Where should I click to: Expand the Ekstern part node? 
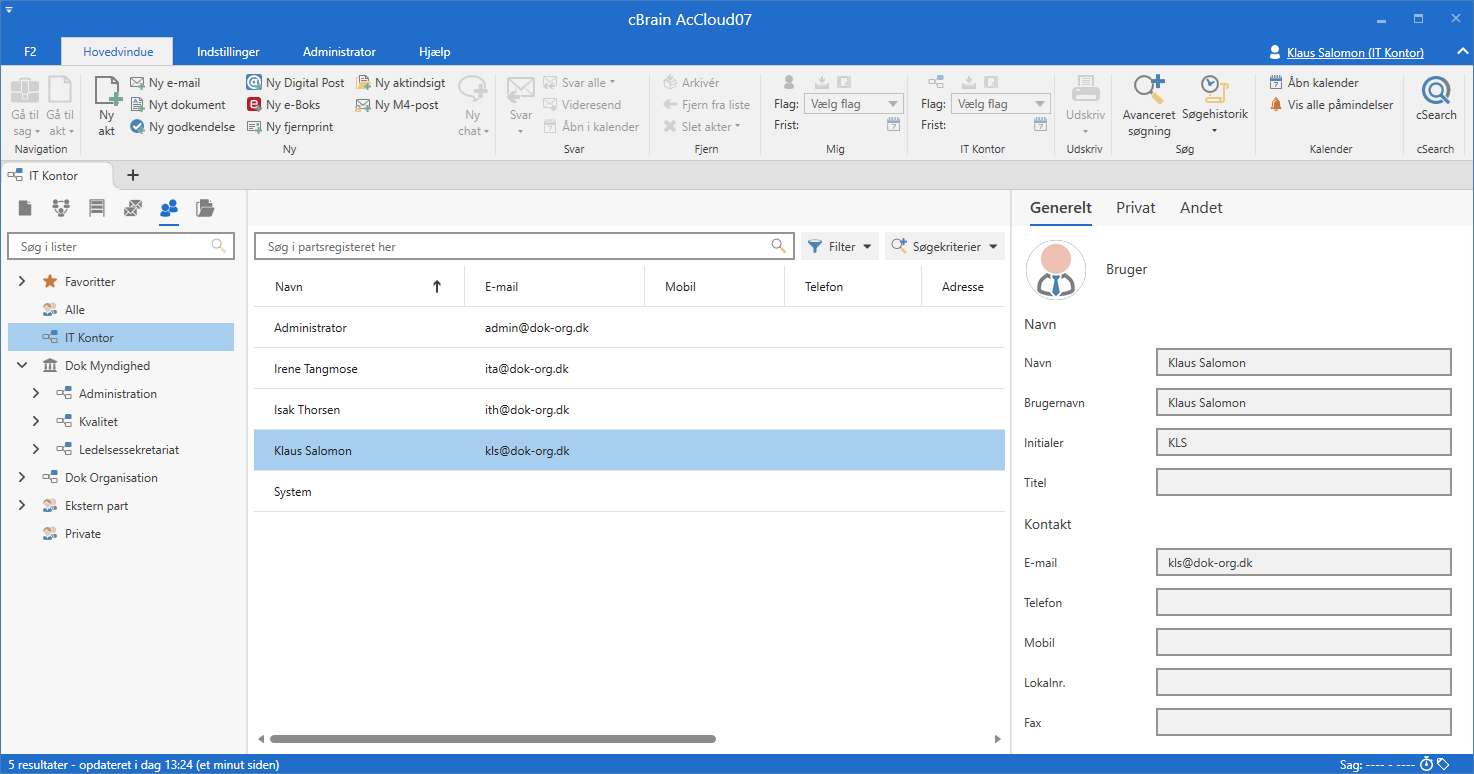(x=22, y=506)
